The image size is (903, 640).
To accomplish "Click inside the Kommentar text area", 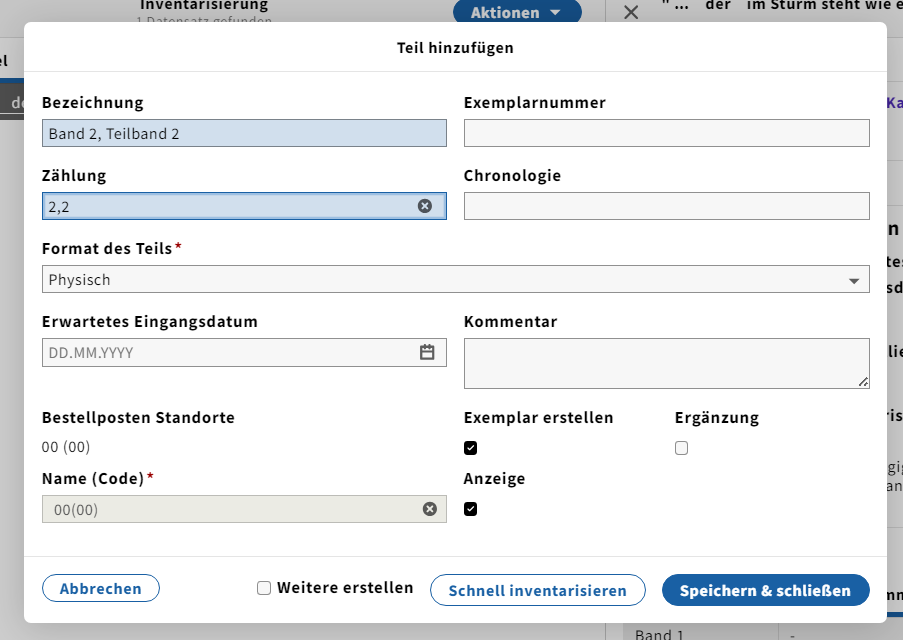I will tap(666, 362).
